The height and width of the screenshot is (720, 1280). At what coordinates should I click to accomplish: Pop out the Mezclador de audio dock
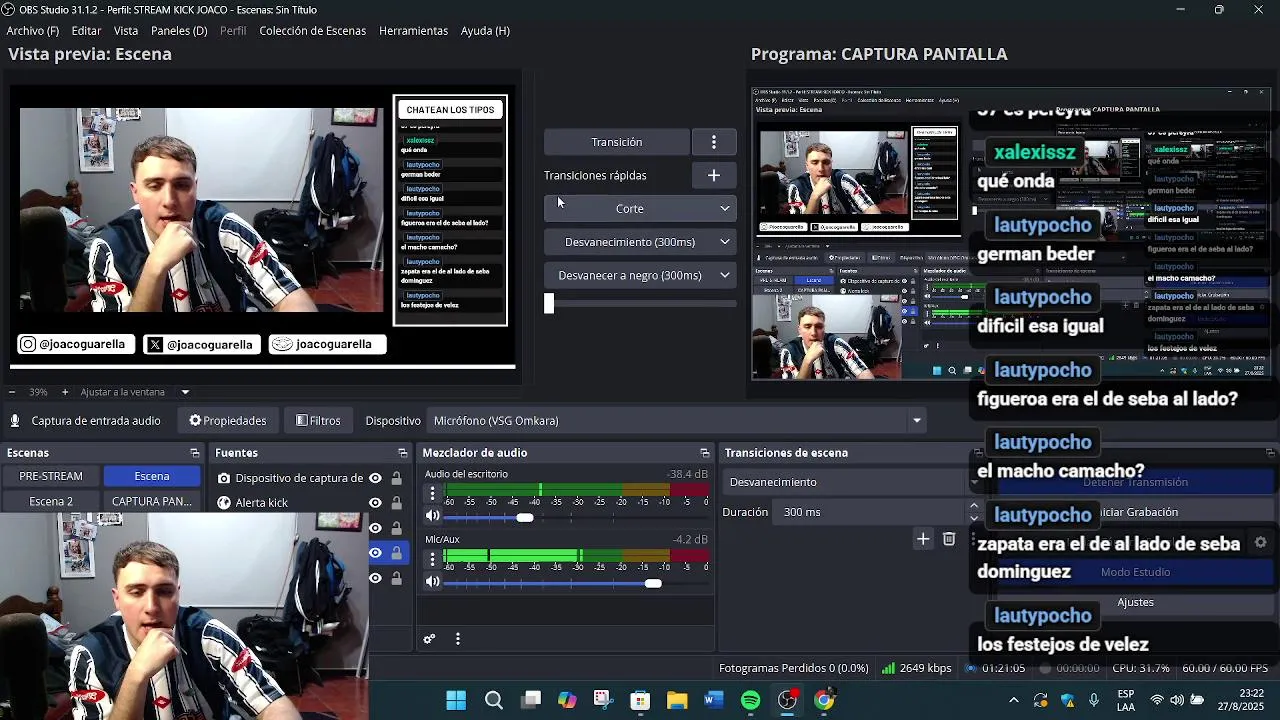click(705, 453)
